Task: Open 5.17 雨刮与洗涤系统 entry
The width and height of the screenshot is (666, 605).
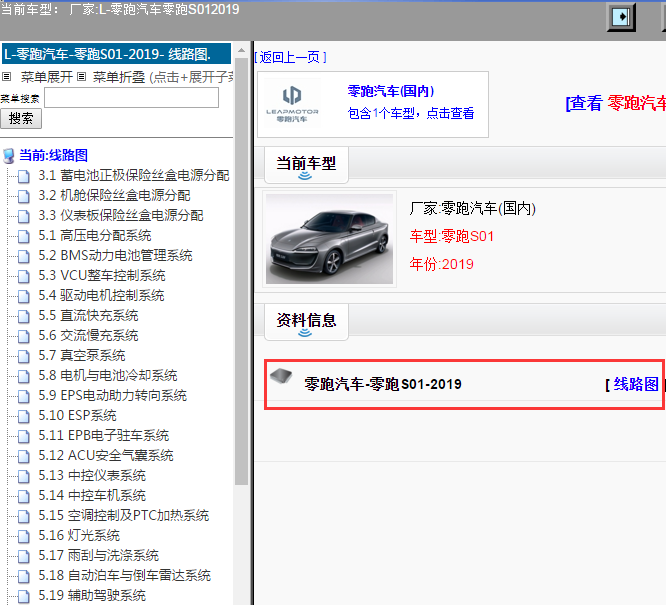Action: pyautogui.click(x=99, y=555)
